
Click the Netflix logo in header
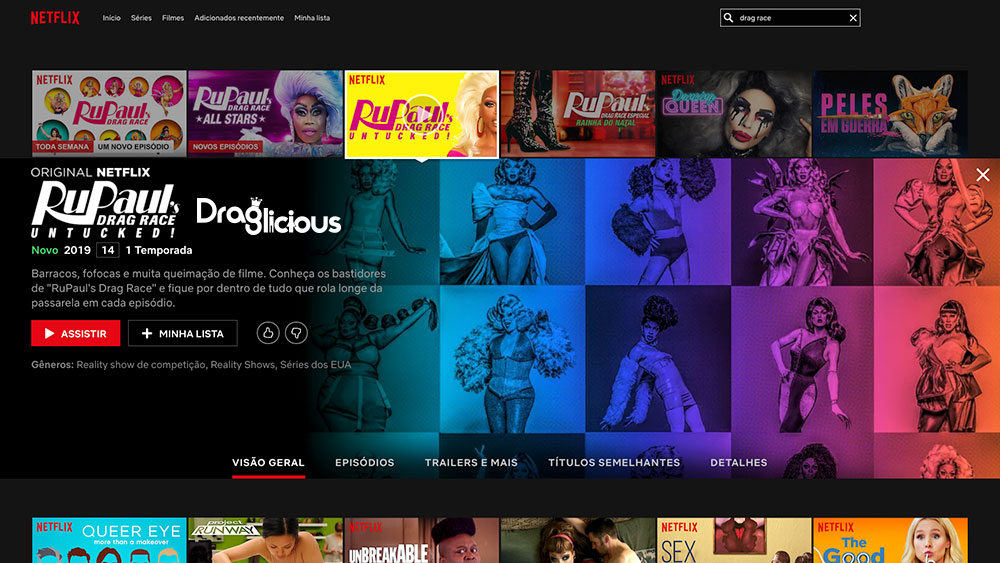pyautogui.click(x=55, y=18)
